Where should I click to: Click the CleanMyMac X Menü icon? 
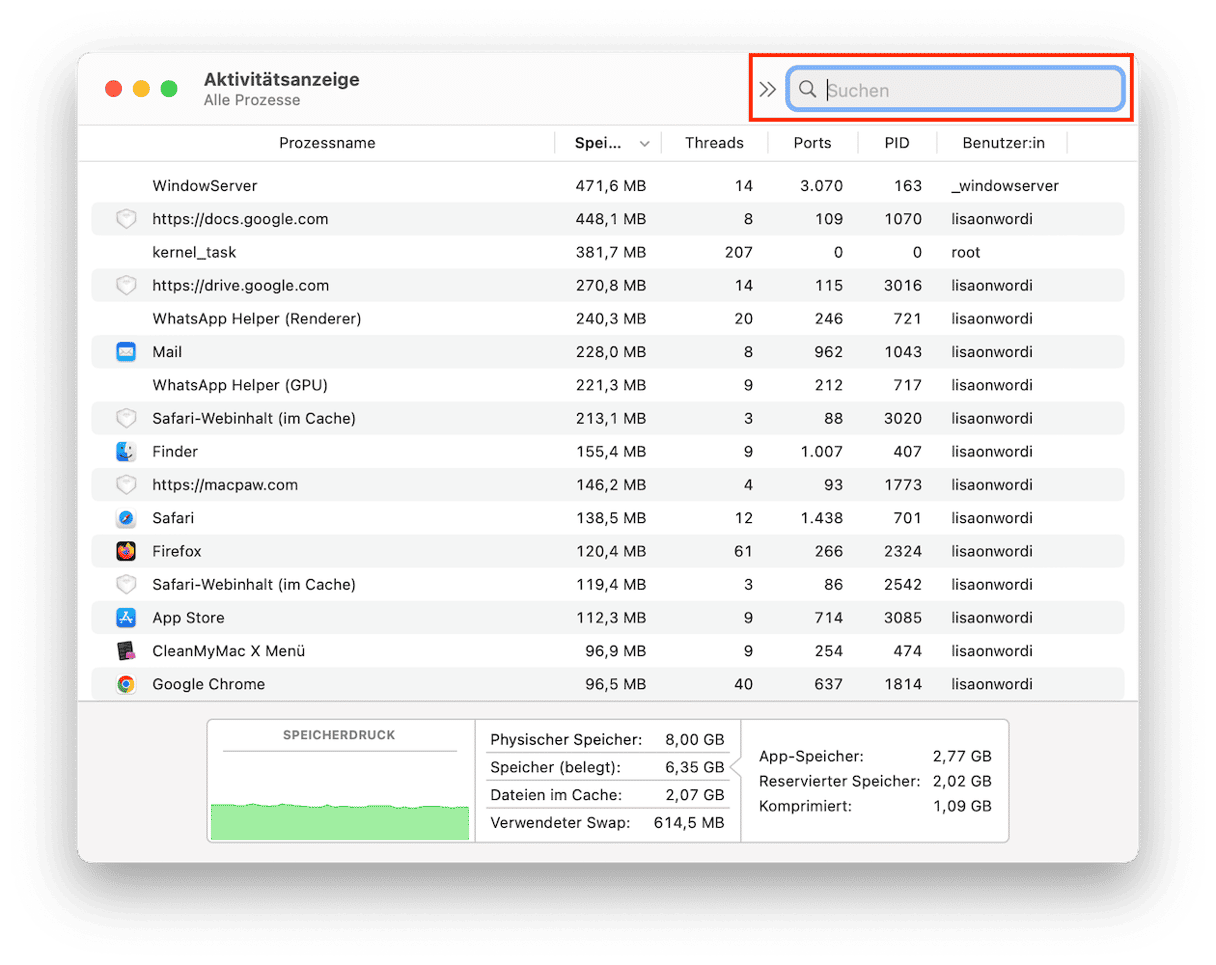click(126, 651)
